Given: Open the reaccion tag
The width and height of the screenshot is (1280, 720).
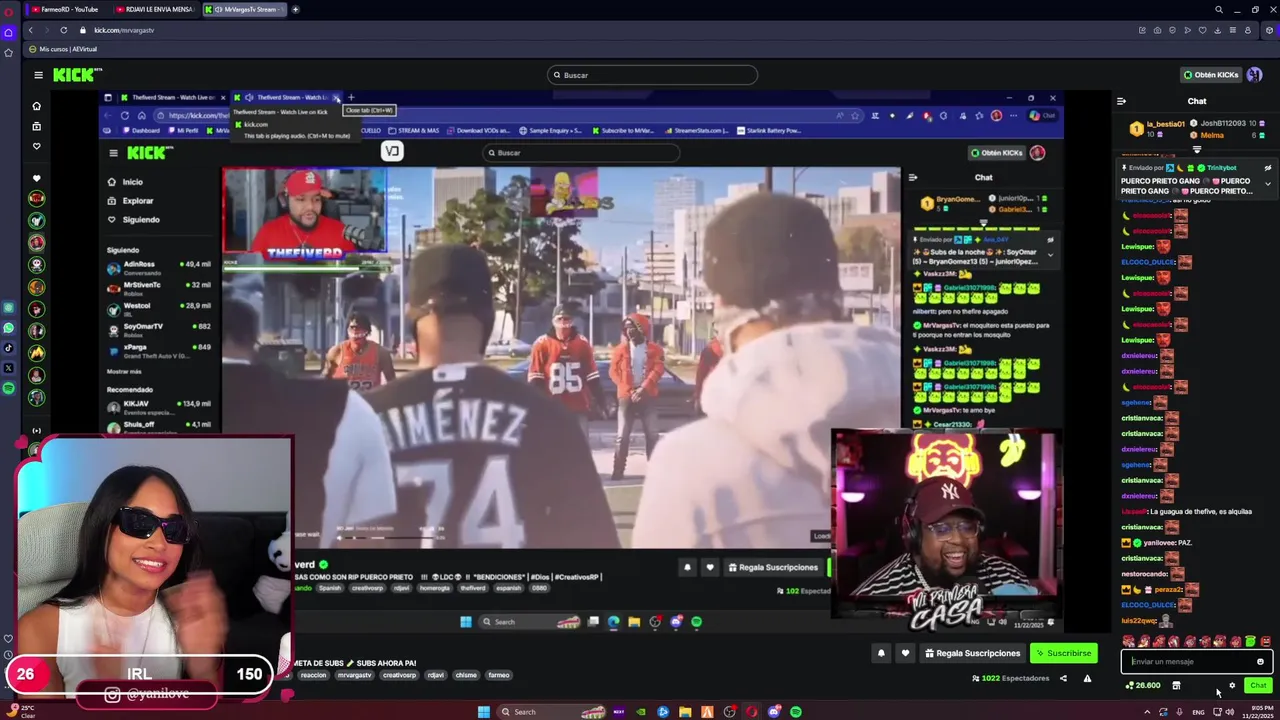Looking at the screenshot, I should pos(313,675).
